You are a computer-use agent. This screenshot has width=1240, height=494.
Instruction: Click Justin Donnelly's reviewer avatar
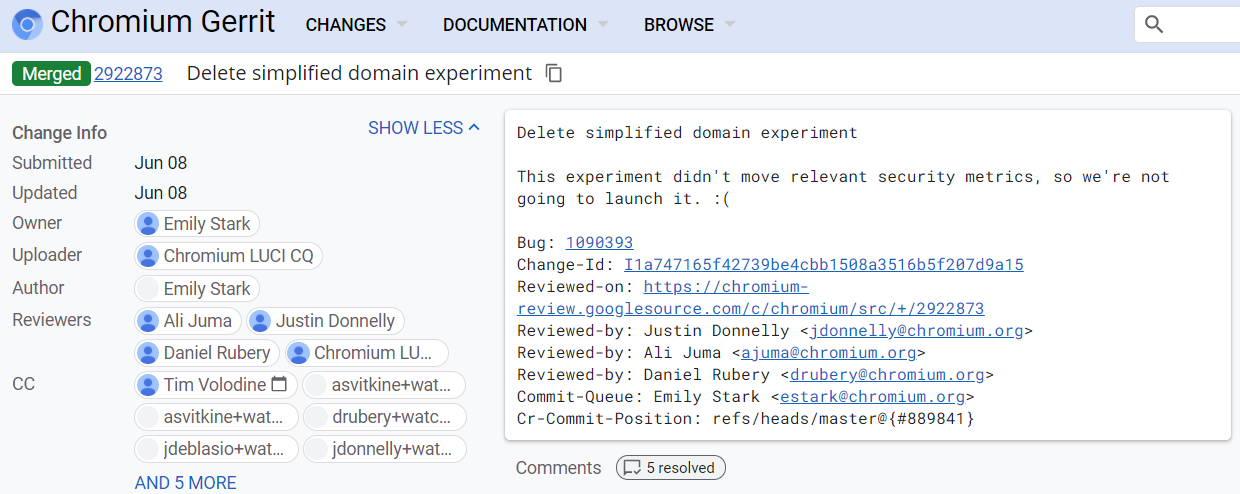[261, 321]
